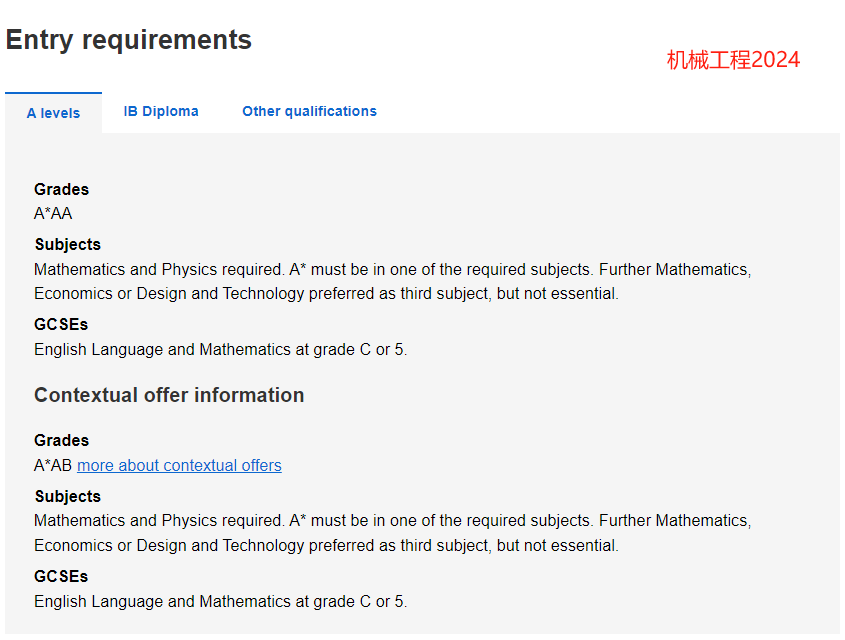Click the GCSEs label above Contextual offer heading
The image size is (845, 640).
coord(61,324)
